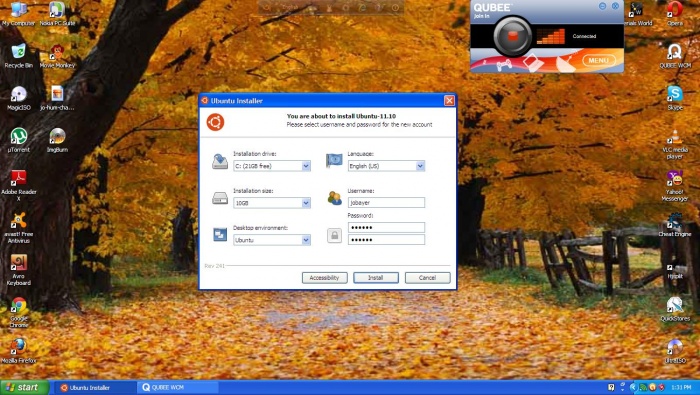Close the QUBEE widget
Viewport: 700px width, 395px height.
click(x=615, y=6)
